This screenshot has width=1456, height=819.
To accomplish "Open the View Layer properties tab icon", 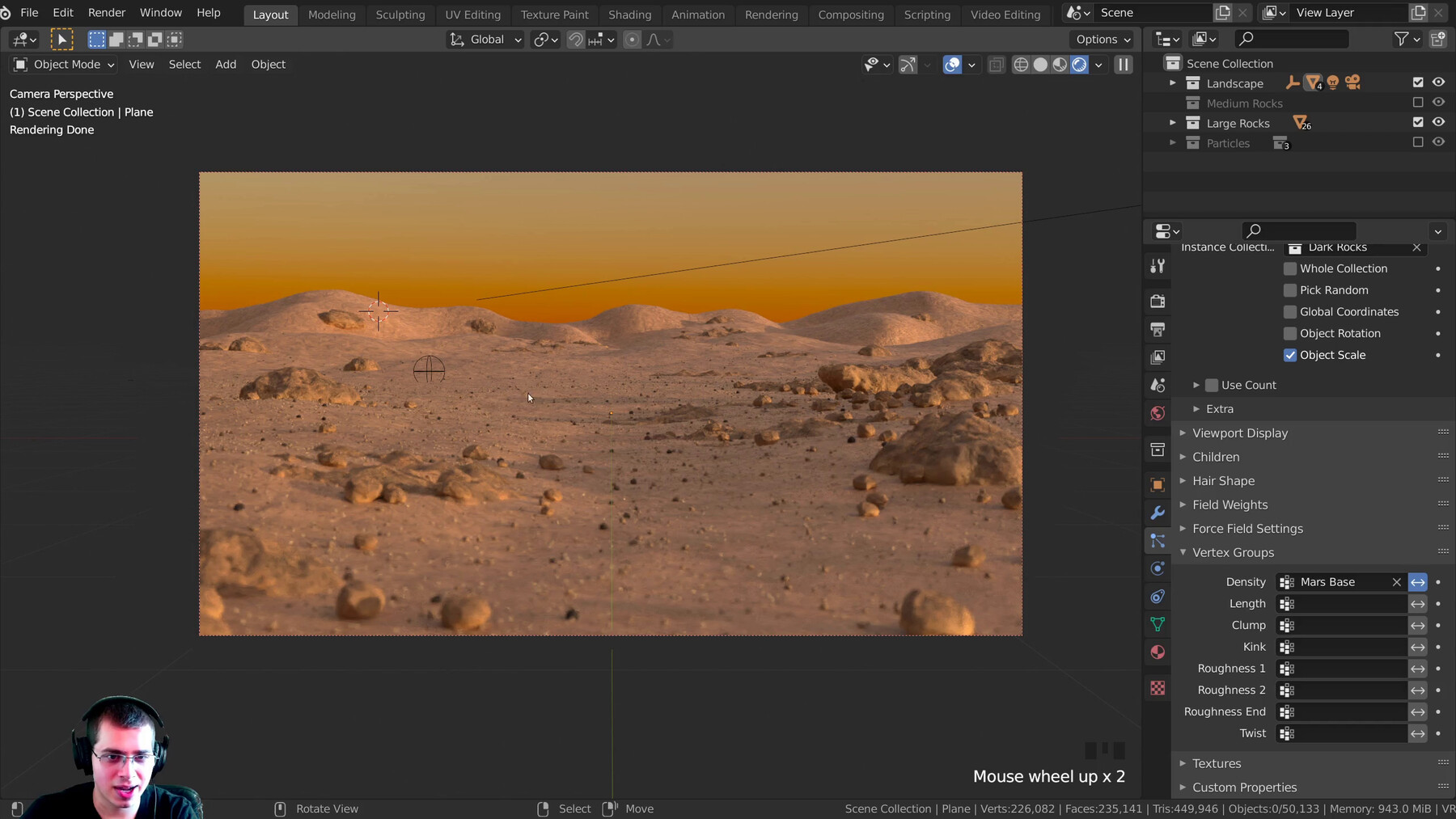I will click(1158, 357).
